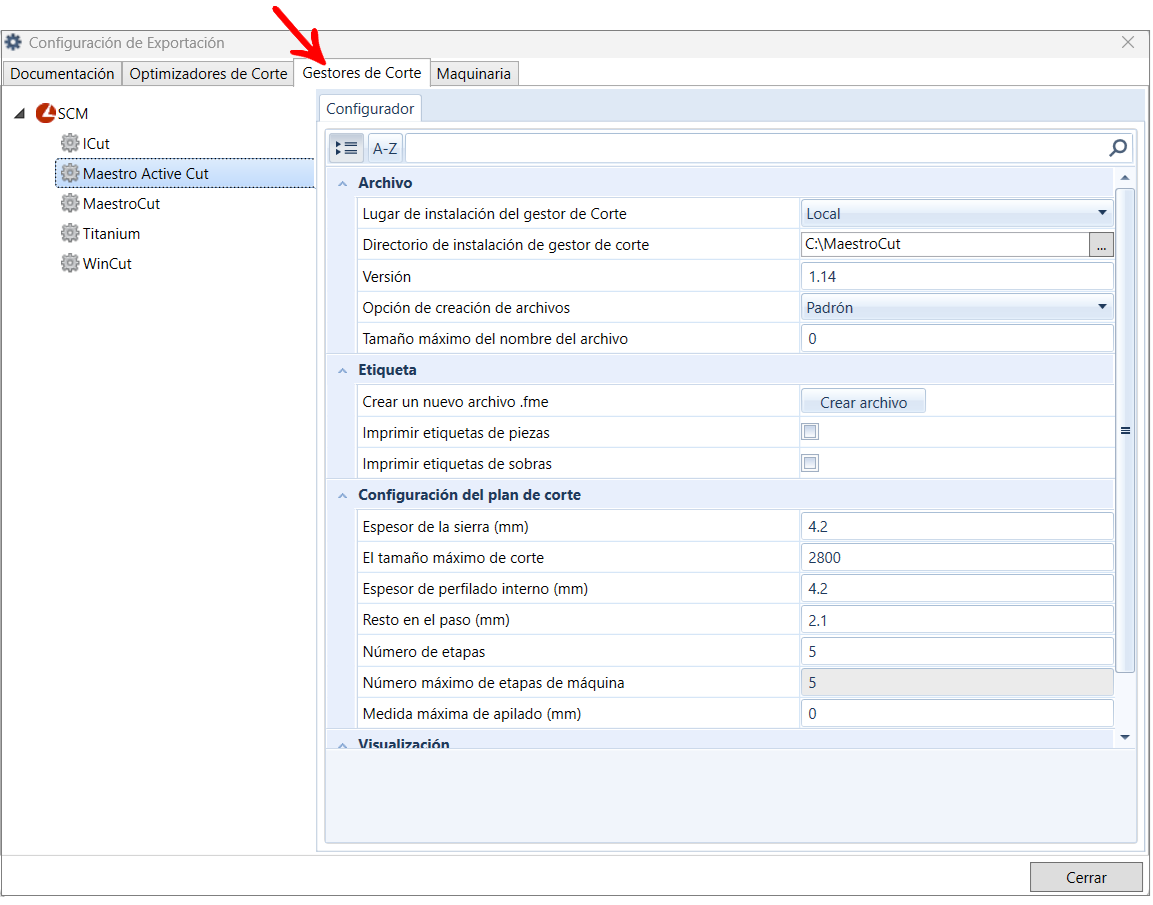
Task: Enable Imprimir etiquetas de piezas checkbox
Action: coord(810,432)
